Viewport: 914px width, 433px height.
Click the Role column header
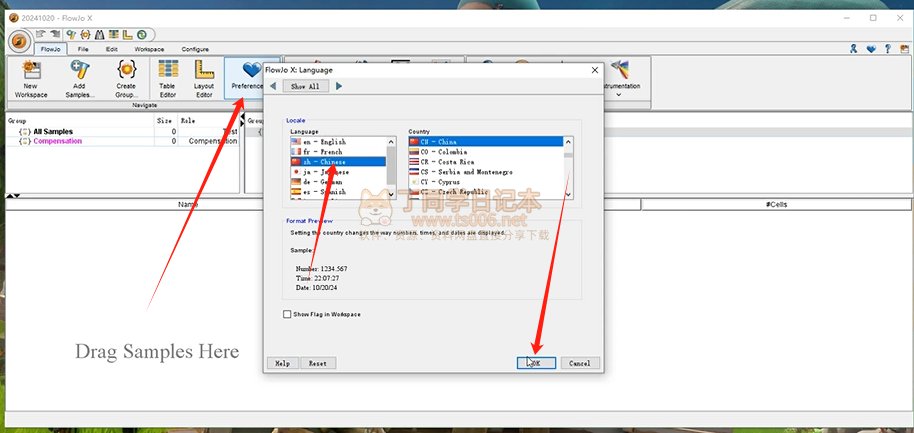coord(208,121)
